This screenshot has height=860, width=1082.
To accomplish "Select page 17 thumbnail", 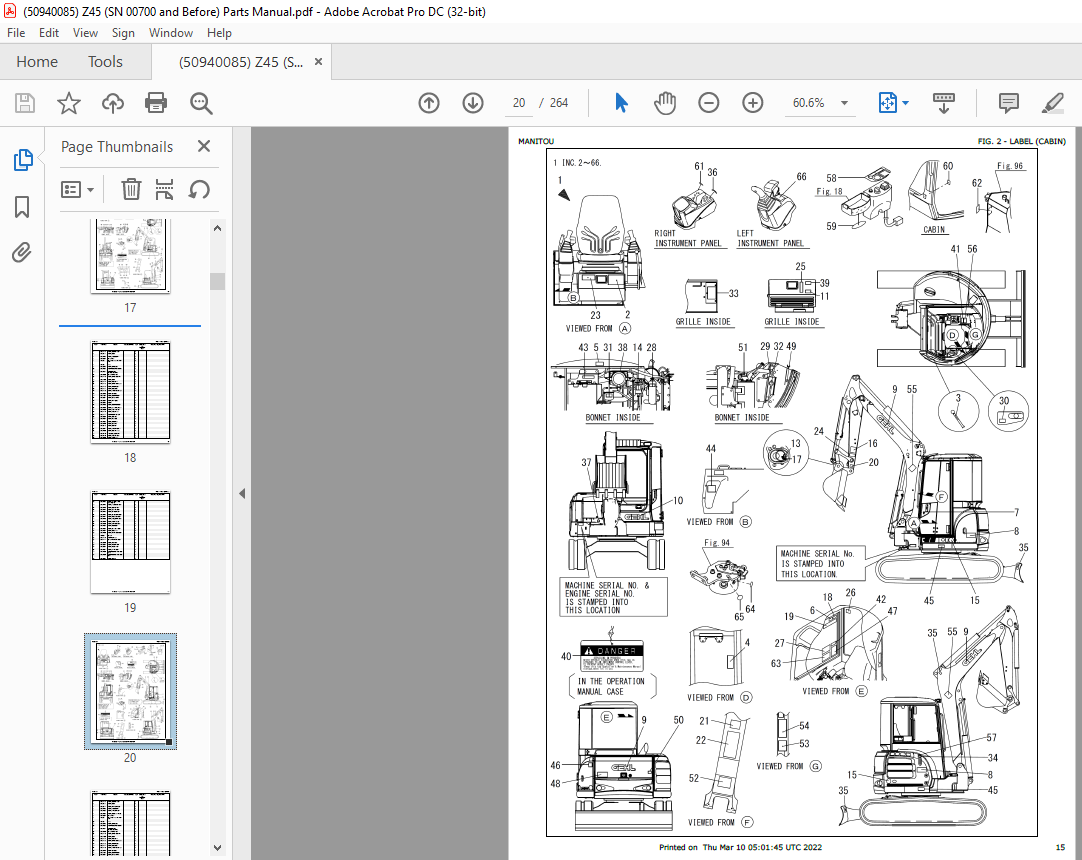I will click(130, 257).
